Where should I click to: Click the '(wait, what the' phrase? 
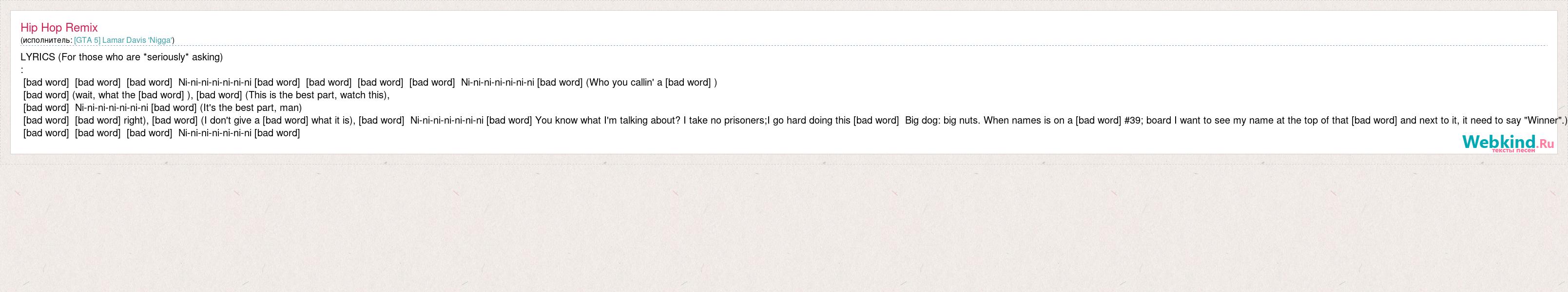pos(103,95)
